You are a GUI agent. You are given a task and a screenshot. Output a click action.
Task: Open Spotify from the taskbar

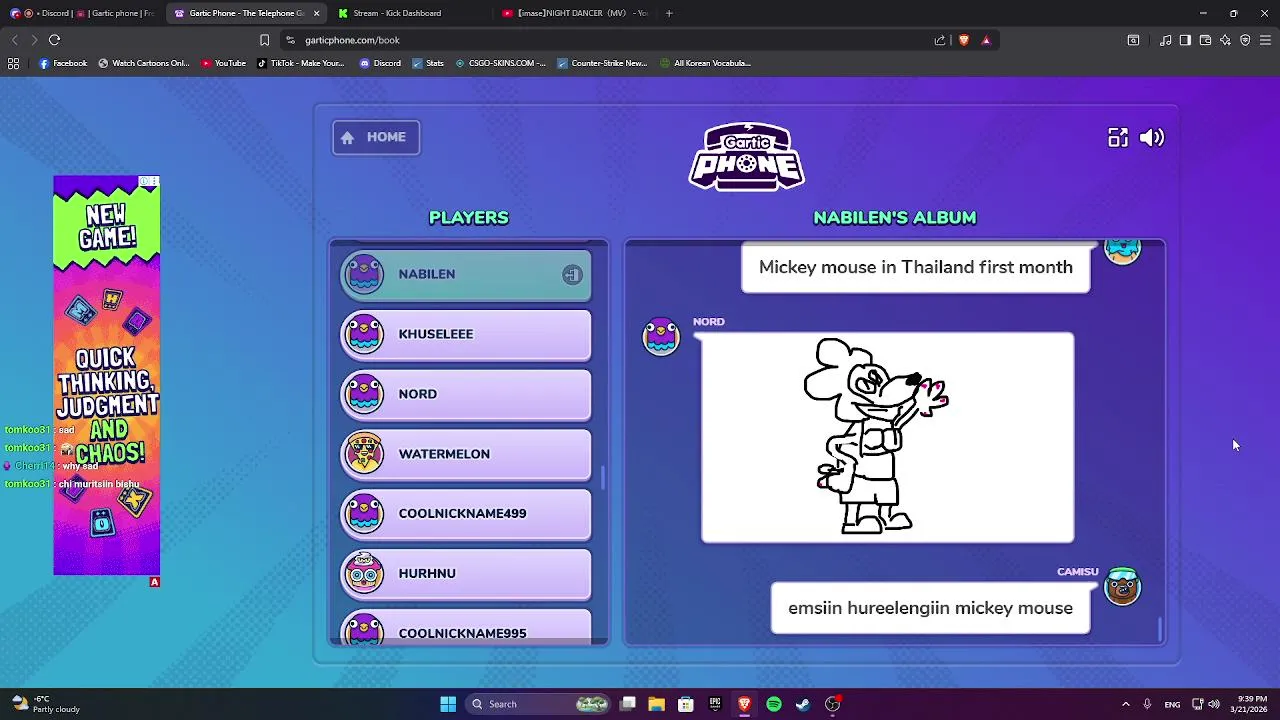[x=774, y=704]
